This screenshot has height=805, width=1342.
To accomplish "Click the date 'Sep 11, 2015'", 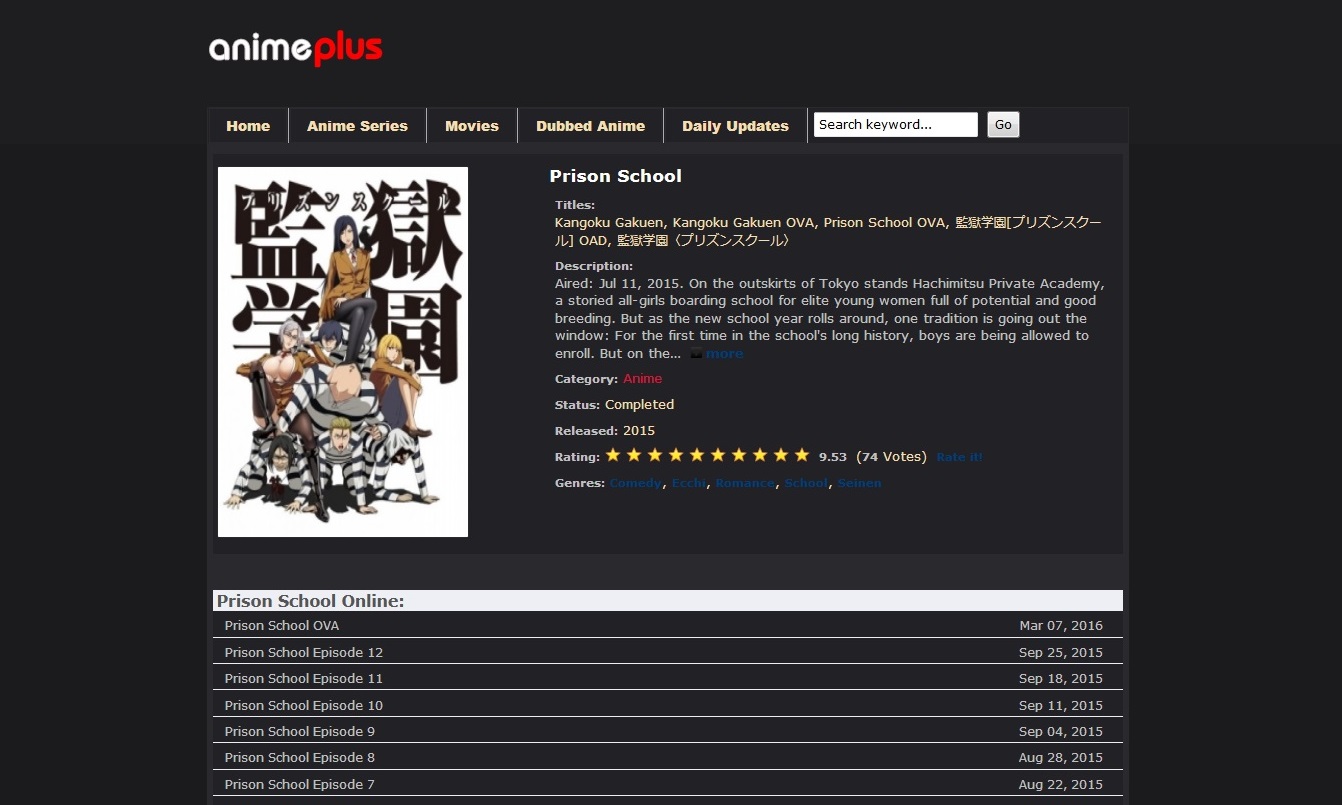I will pos(1061,705).
